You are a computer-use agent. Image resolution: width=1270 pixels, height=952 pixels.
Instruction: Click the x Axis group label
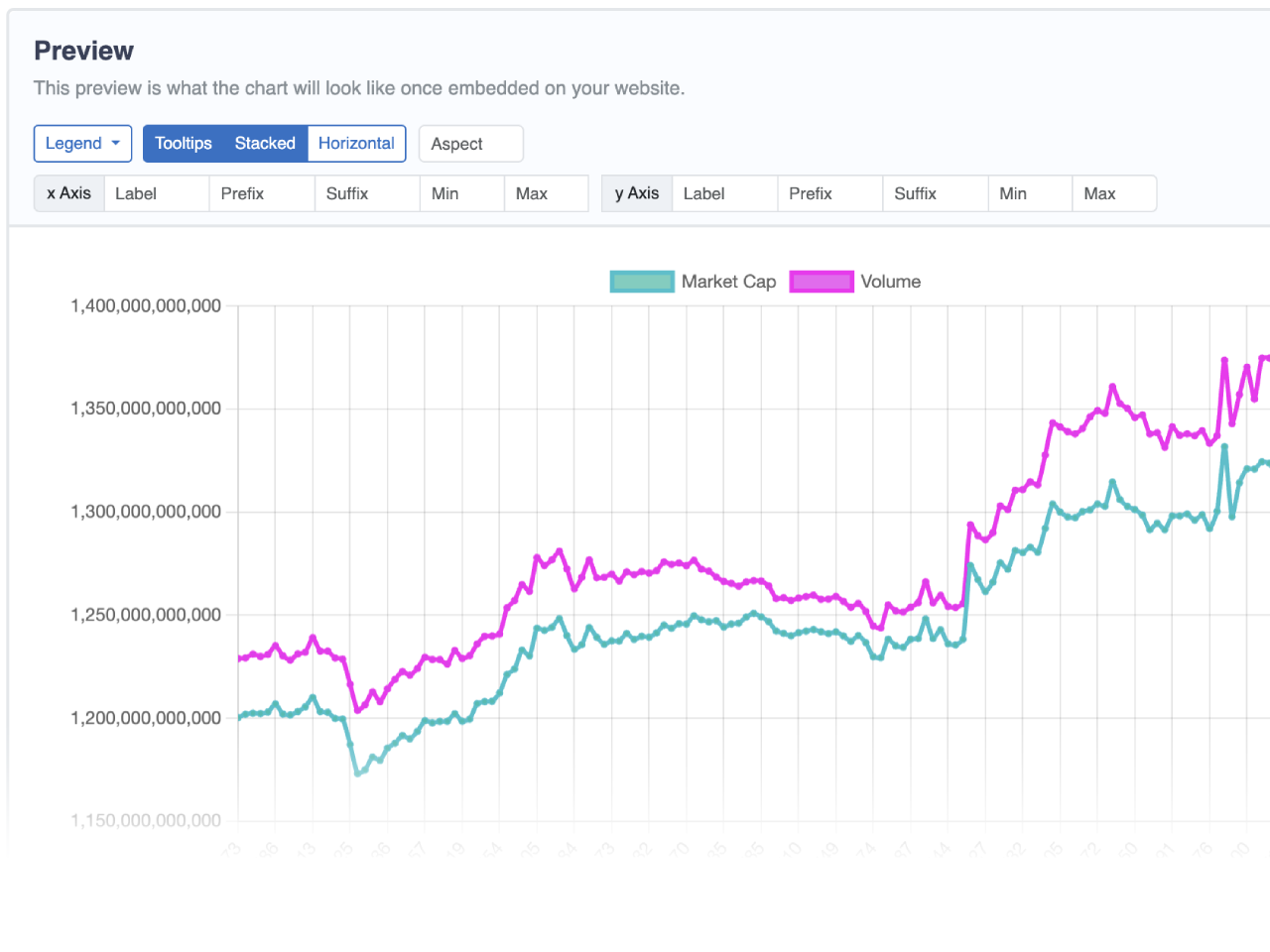coord(68,193)
